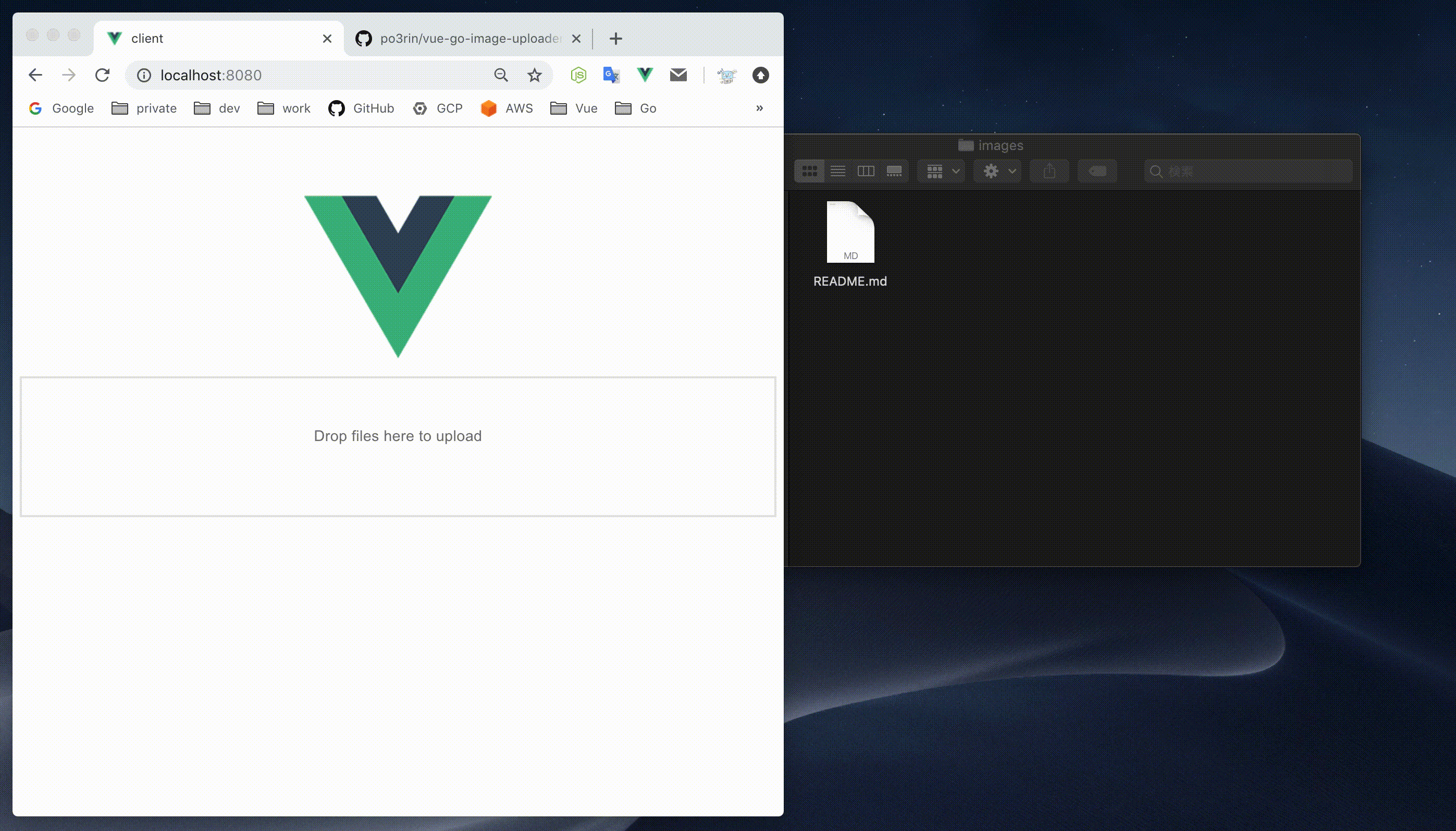The width and height of the screenshot is (1456, 831).
Task: Click the browser reload icon
Action: (x=102, y=75)
